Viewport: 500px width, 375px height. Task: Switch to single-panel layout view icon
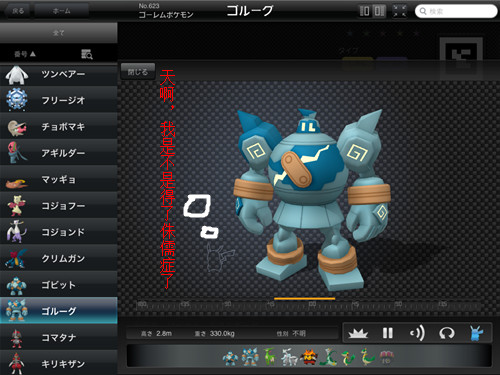tap(365, 11)
